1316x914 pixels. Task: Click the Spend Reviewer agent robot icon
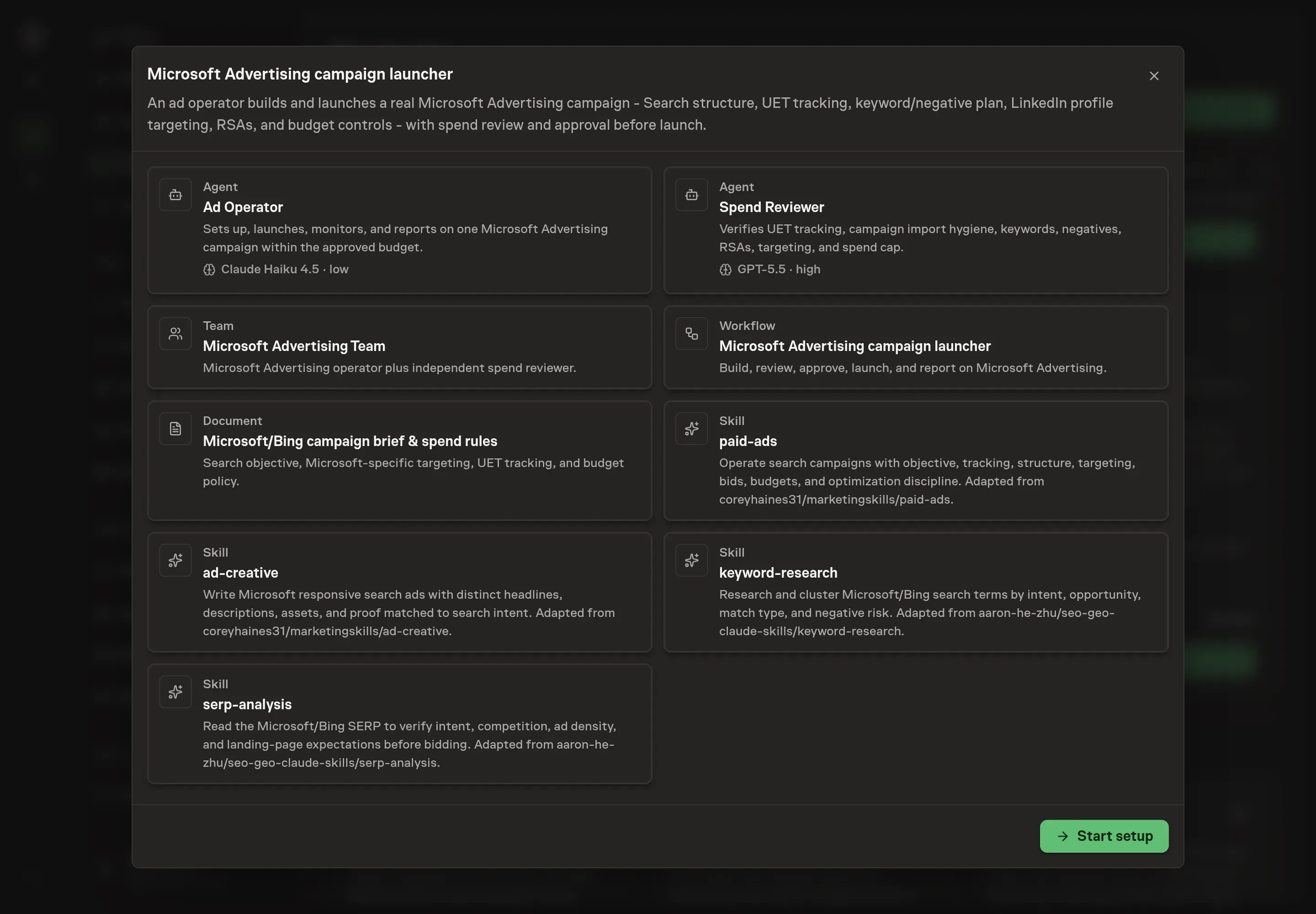(x=692, y=195)
